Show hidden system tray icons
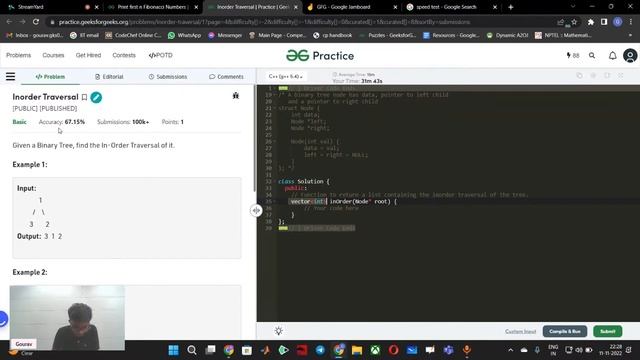 pyautogui.click(x=510, y=350)
